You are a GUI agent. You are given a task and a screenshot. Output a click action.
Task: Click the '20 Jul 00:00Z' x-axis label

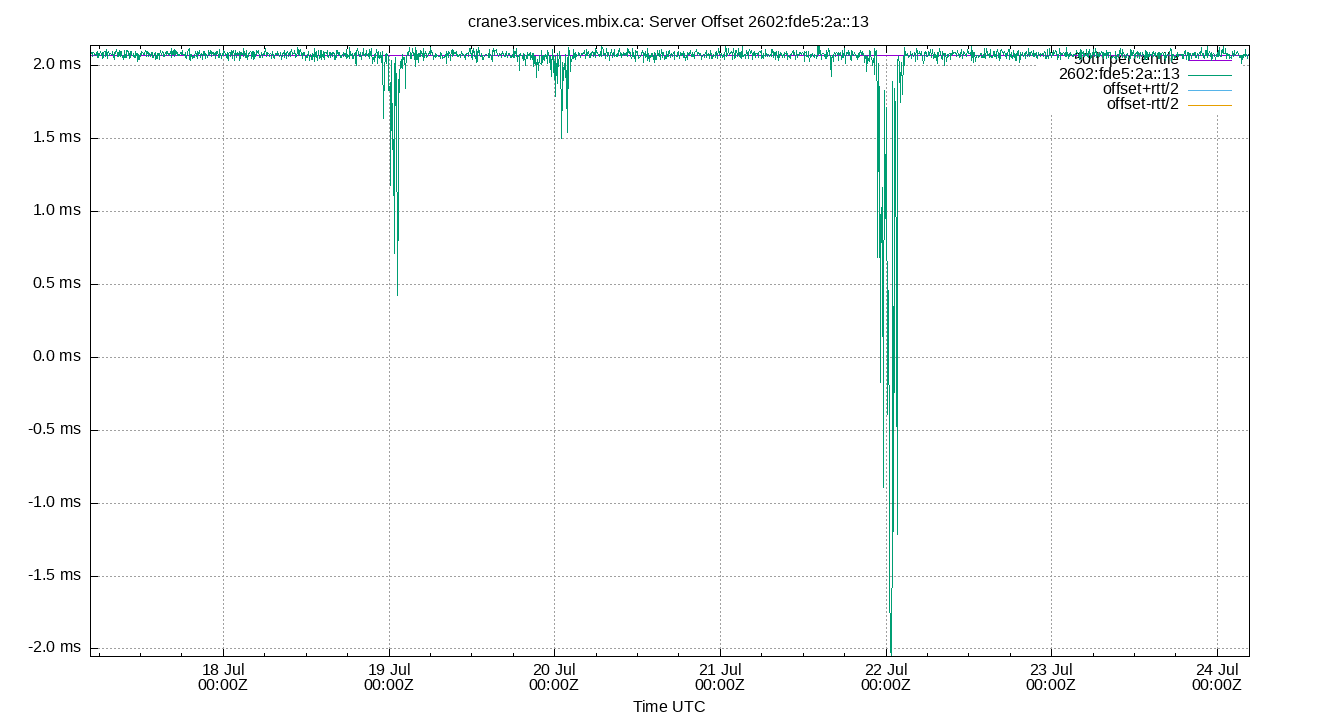(554, 677)
